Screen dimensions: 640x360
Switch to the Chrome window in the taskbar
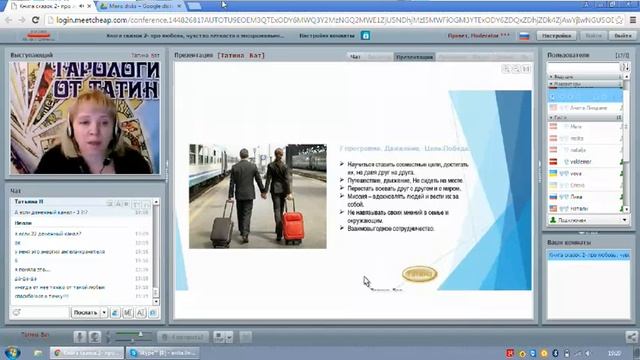tap(87, 353)
